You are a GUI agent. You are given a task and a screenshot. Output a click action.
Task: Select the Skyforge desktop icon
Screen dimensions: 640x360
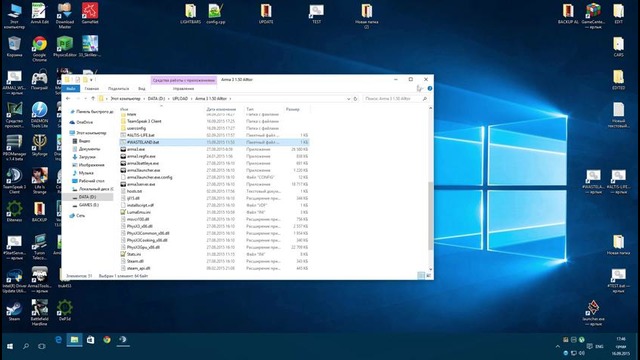click(40, 145)
